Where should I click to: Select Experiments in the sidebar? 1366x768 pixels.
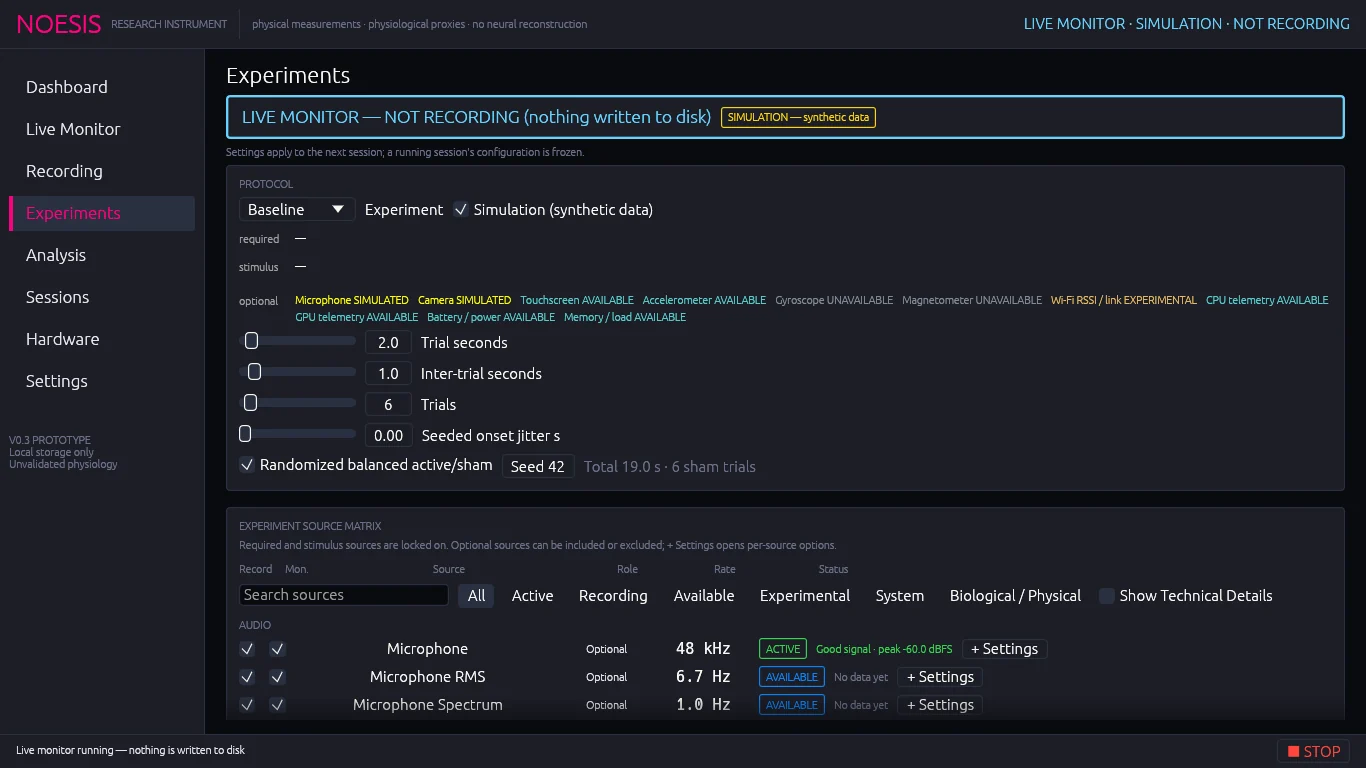102,213
